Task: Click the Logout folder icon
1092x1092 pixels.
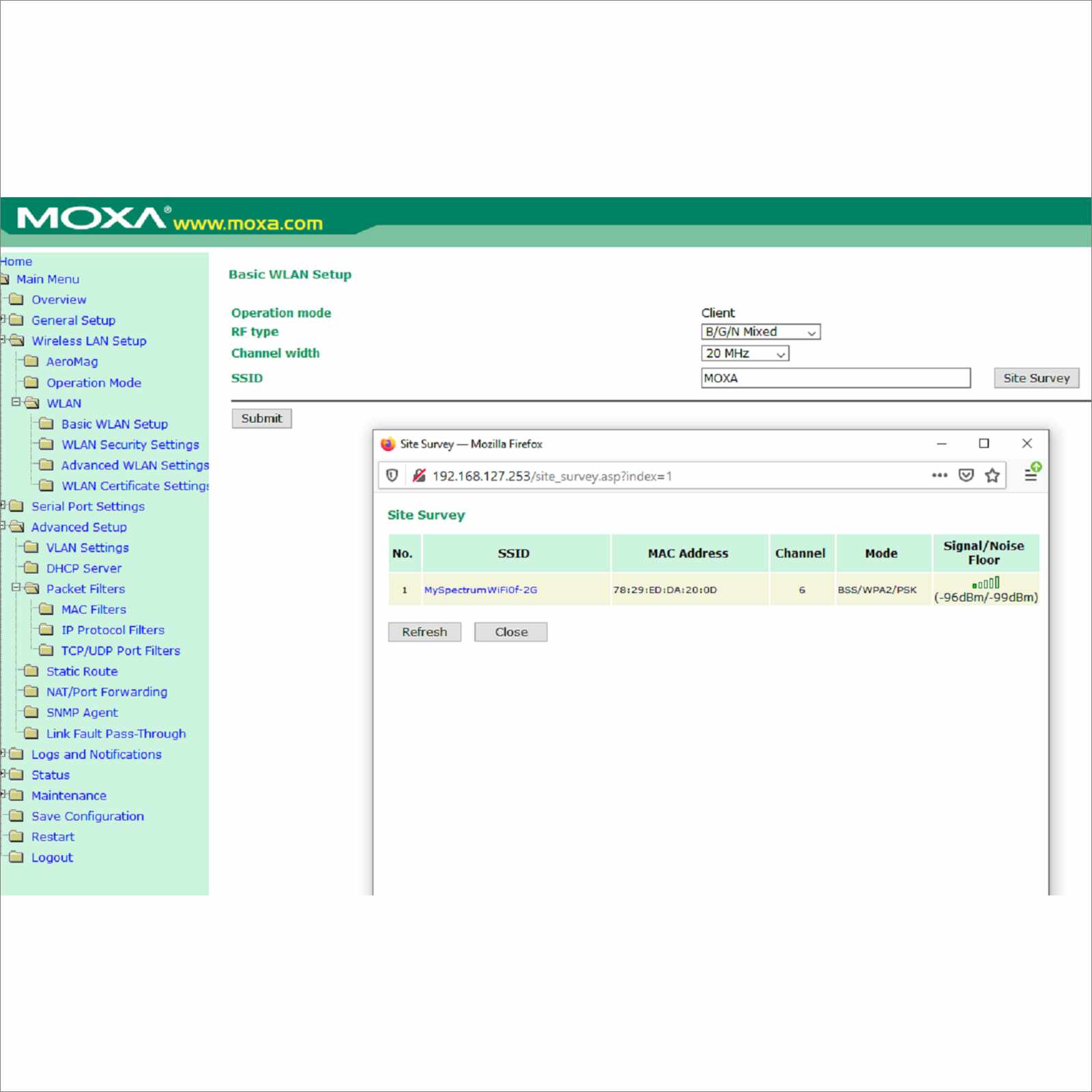Action: [16, 857]
